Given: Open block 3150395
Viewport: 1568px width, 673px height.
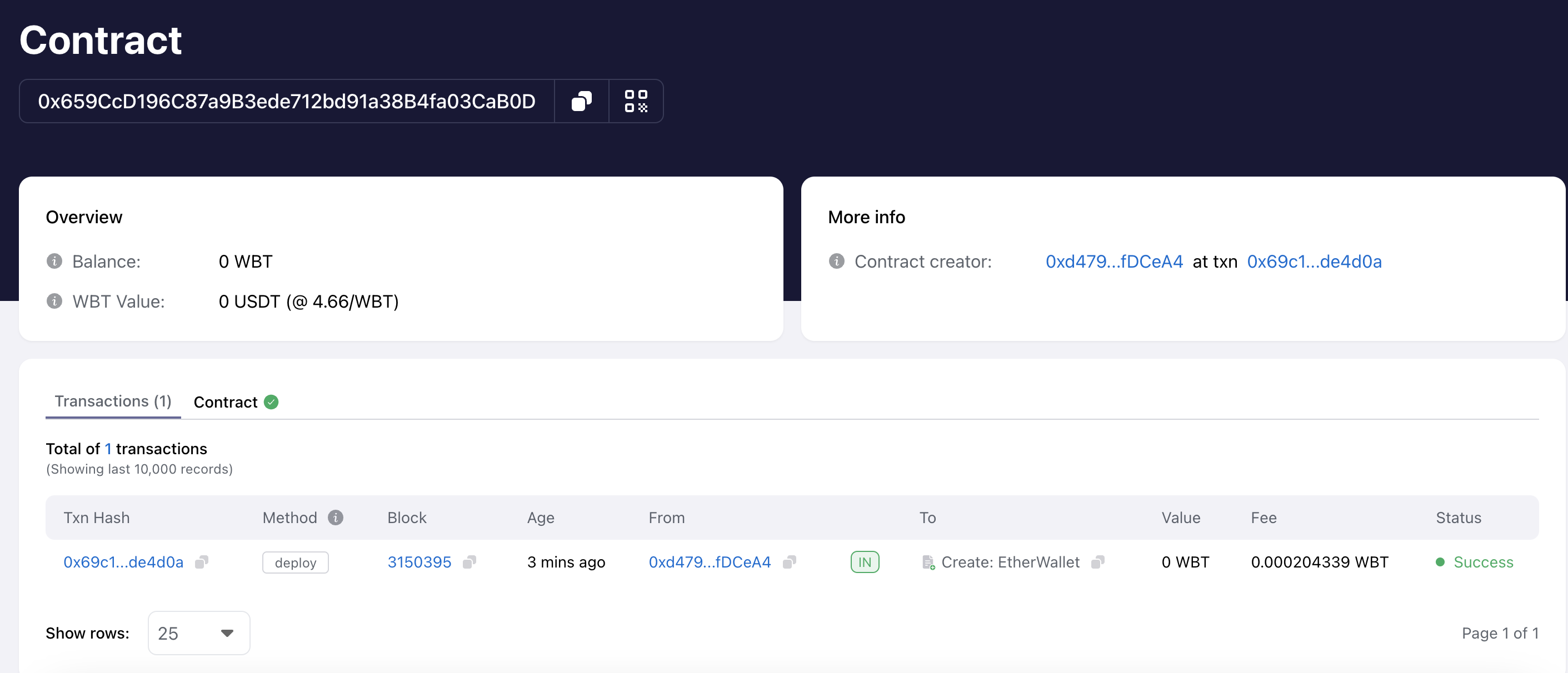Looking at the screenshot, I should [420, 561].
